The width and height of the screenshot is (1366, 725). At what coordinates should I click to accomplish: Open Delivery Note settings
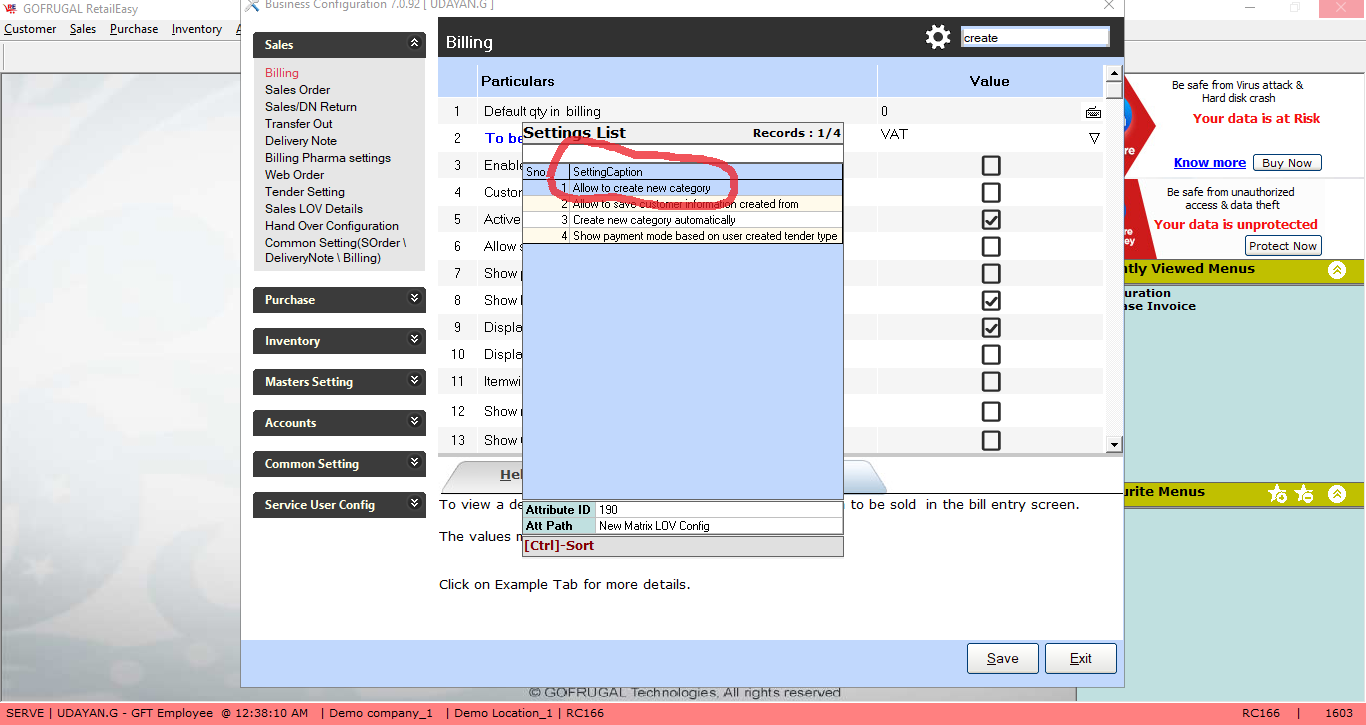point(301,141)
